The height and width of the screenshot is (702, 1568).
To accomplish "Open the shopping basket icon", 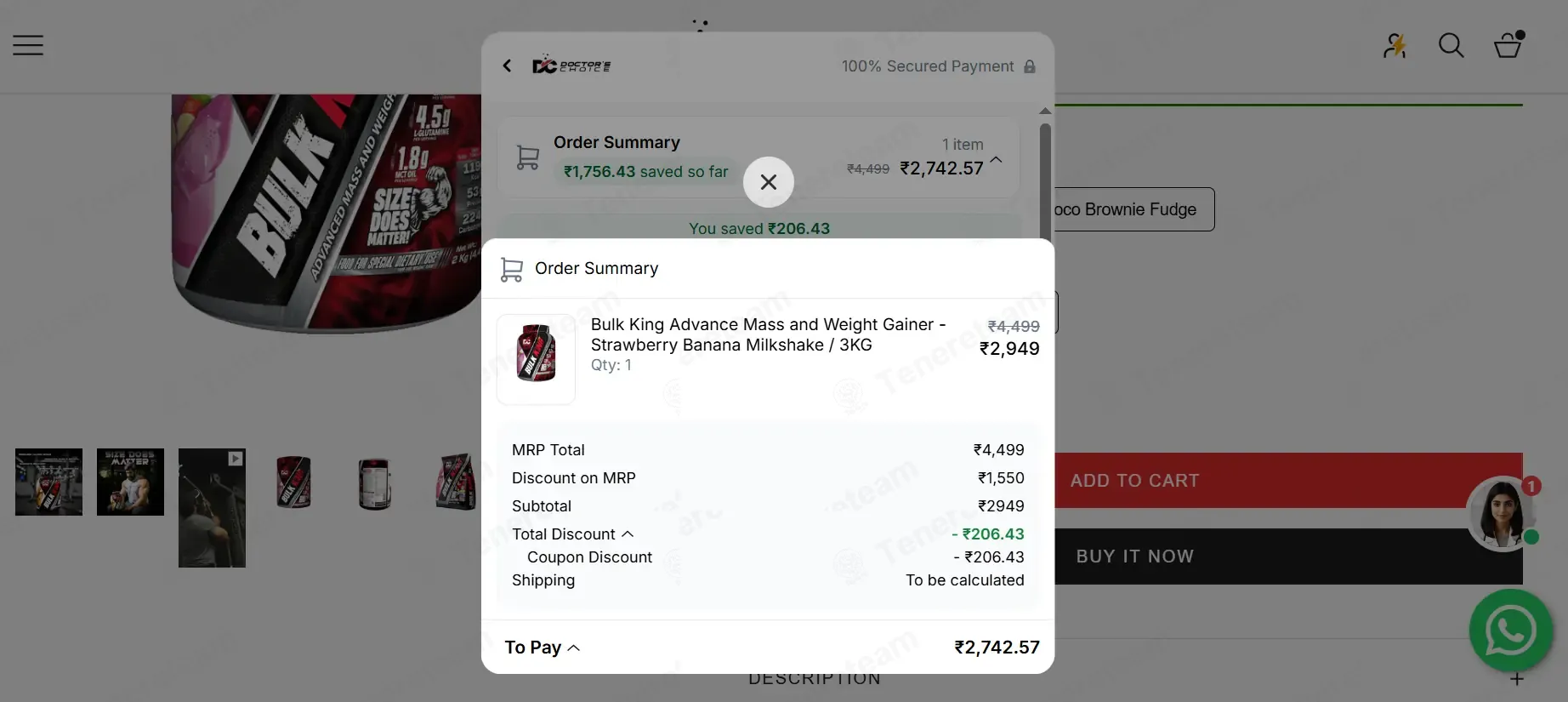I will click(x=1508, y=45).
